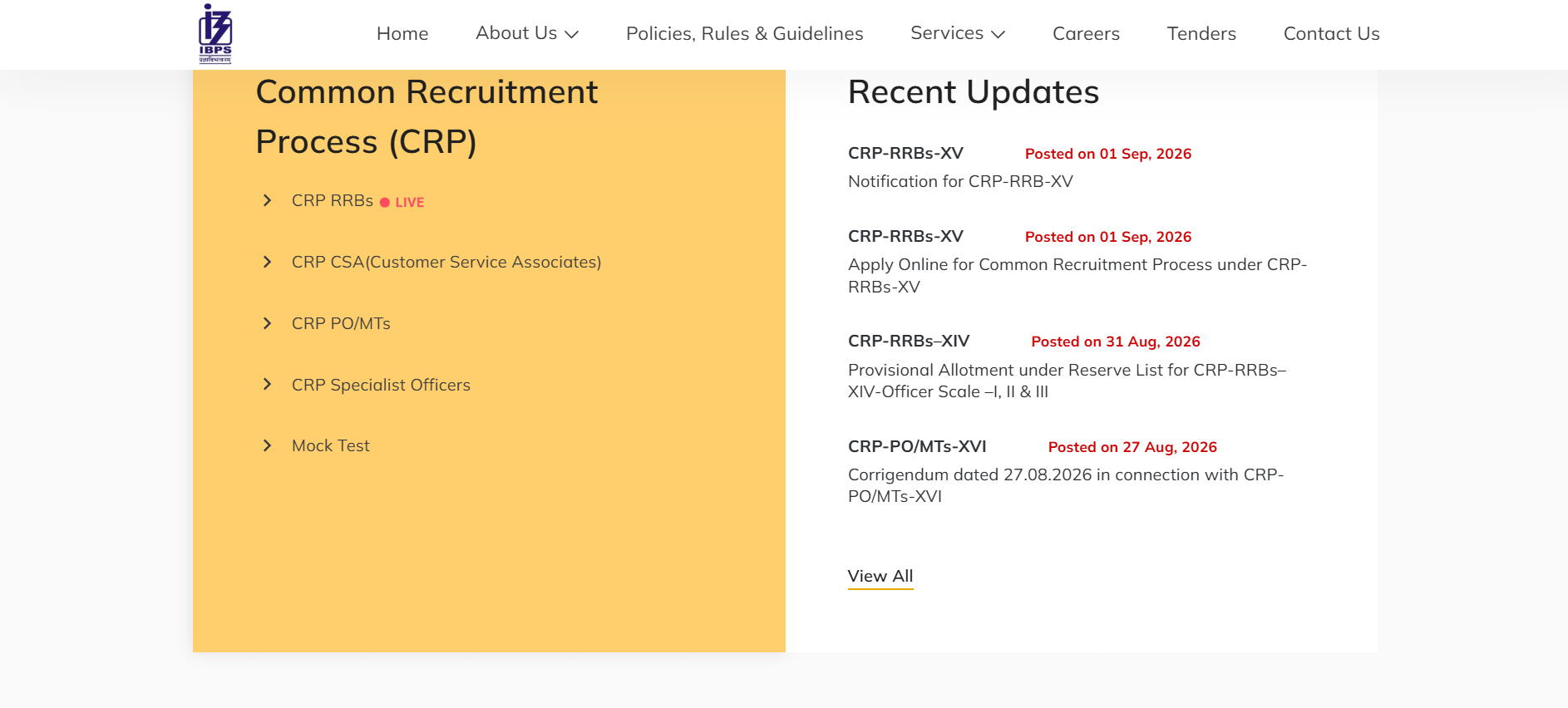Viewport: 1568px width, 708px height.
Task: Open Policies, Rules & Guidelines
Action: pyautogui.click(x=744, y=34)
